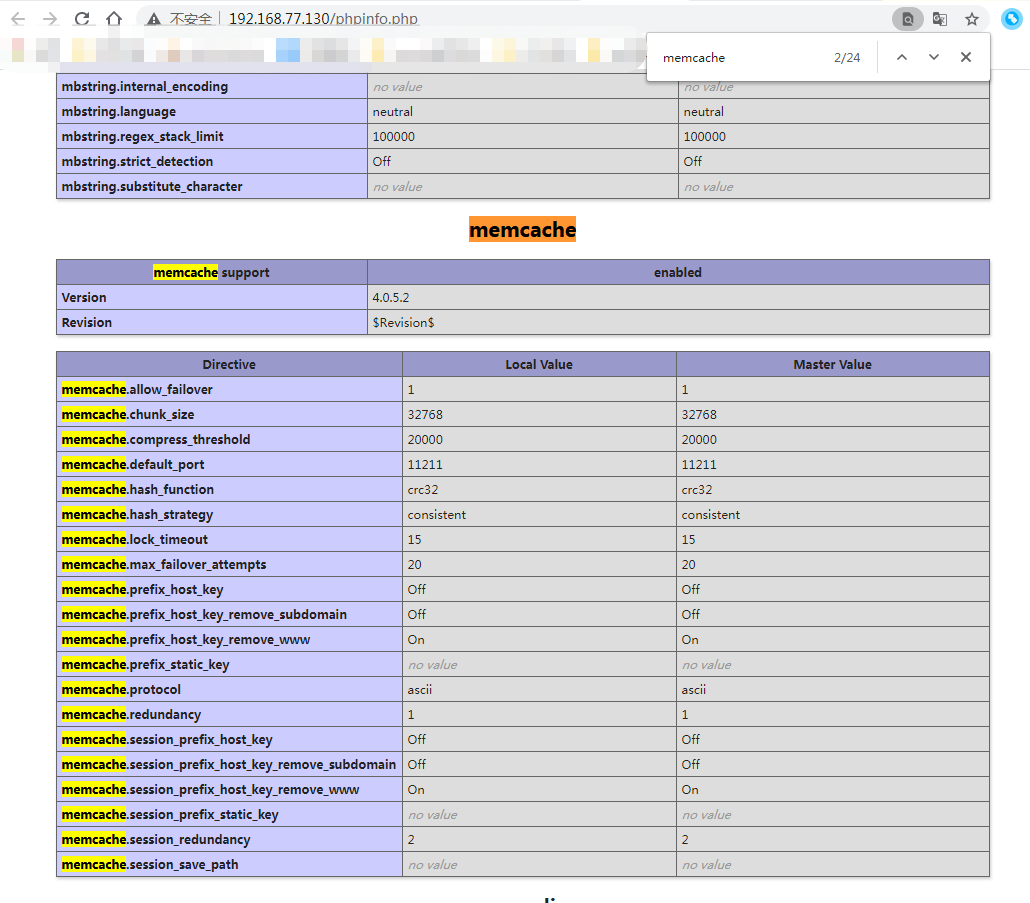1030x903 pixels.
Task: Click the not-secure warning icon
Action: (154, 19)
